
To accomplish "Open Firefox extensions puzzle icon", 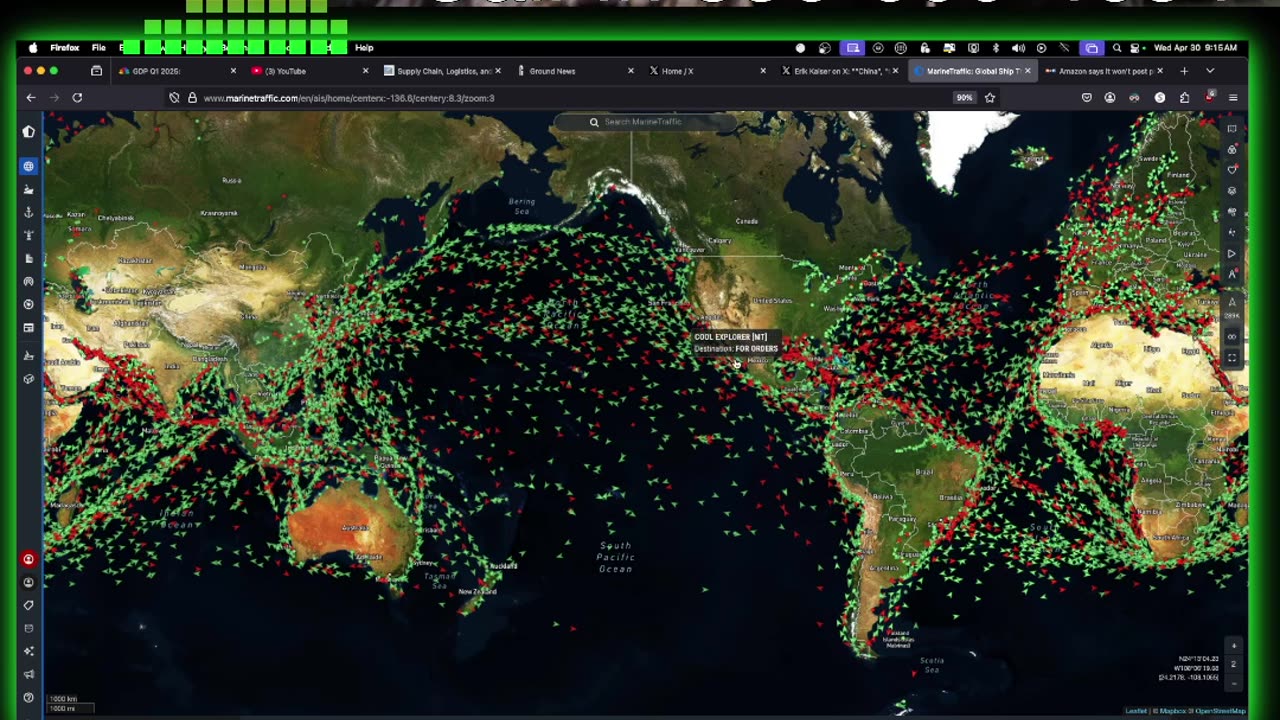I will (1184, 98).
